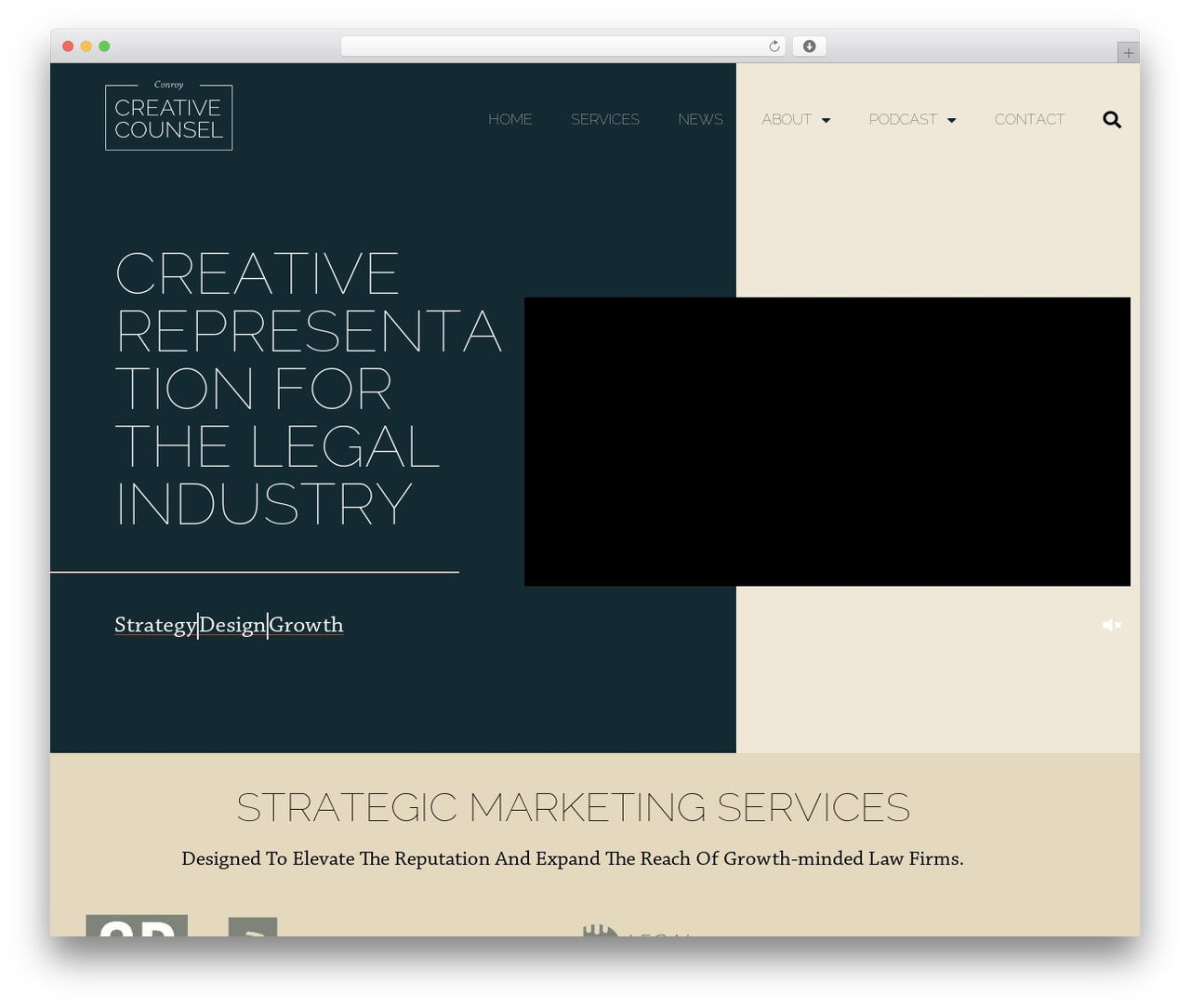The height and width of the screenshot is (1008, 1190).
Task: Follow the Strategy link
Action: pyautogui.click(x=155, y=625)
